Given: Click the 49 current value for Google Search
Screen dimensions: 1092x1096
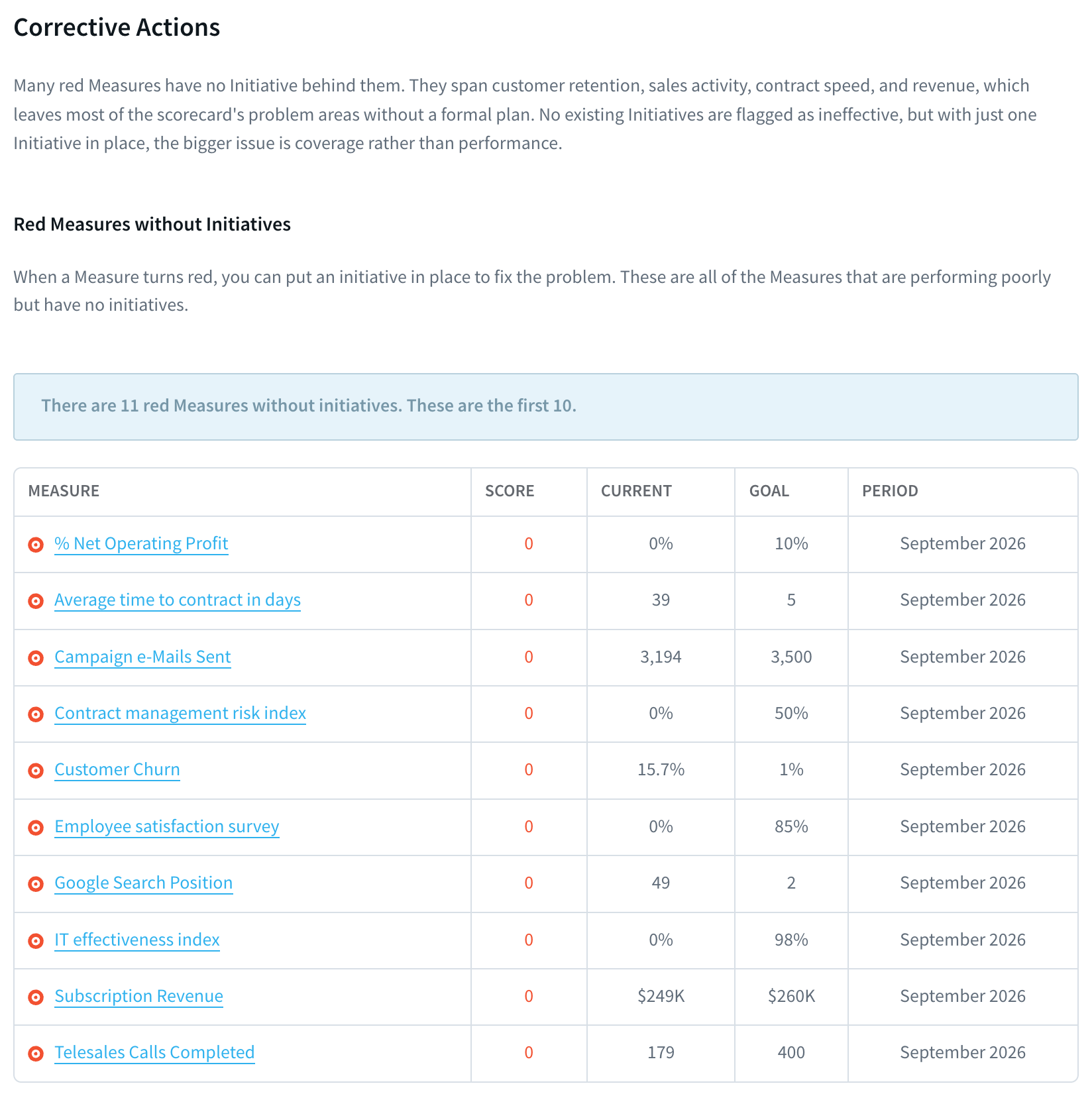Looking at the screenshot, I should click(661, 883).
